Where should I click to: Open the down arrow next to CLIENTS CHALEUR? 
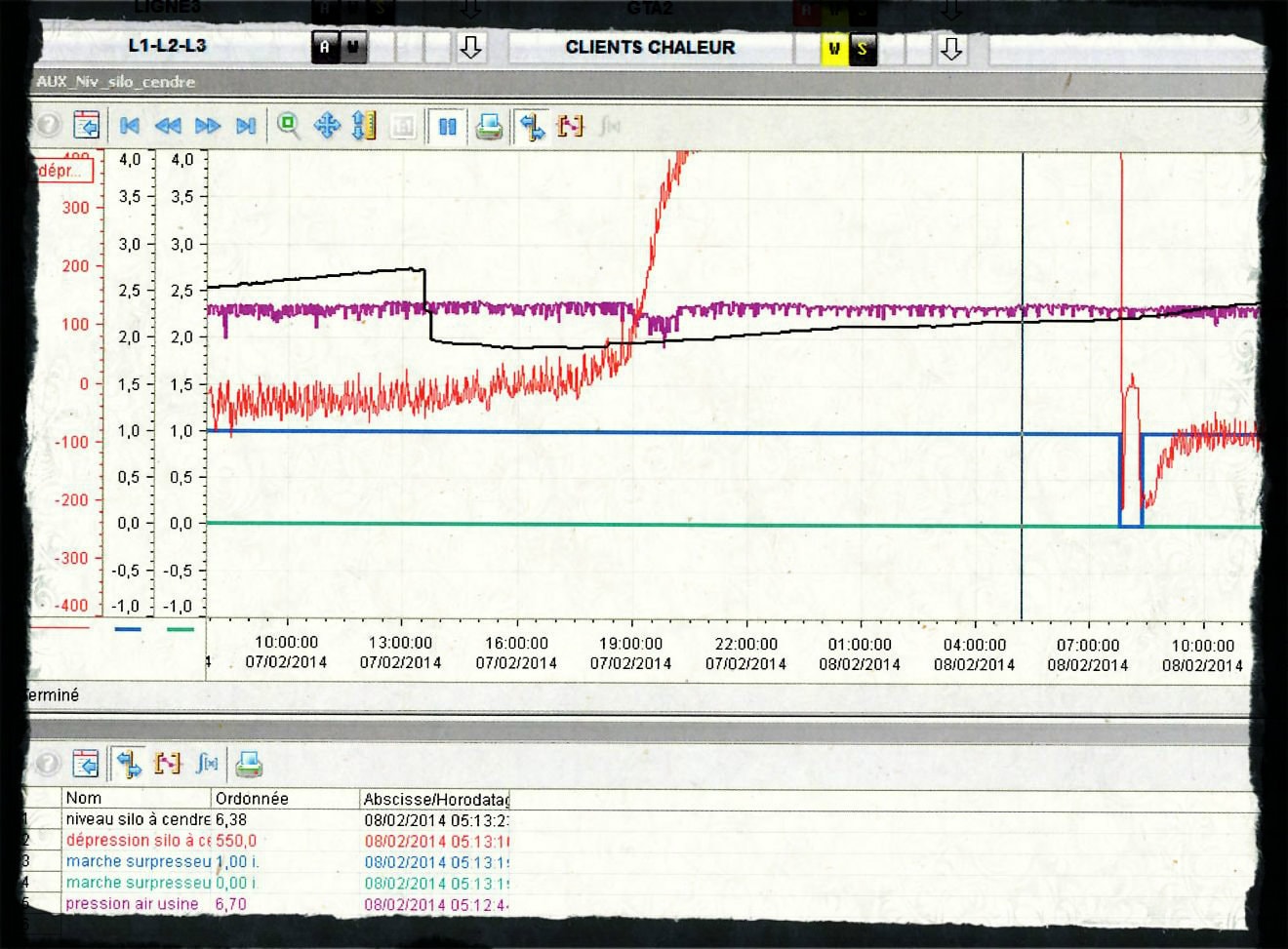(951, 49)
